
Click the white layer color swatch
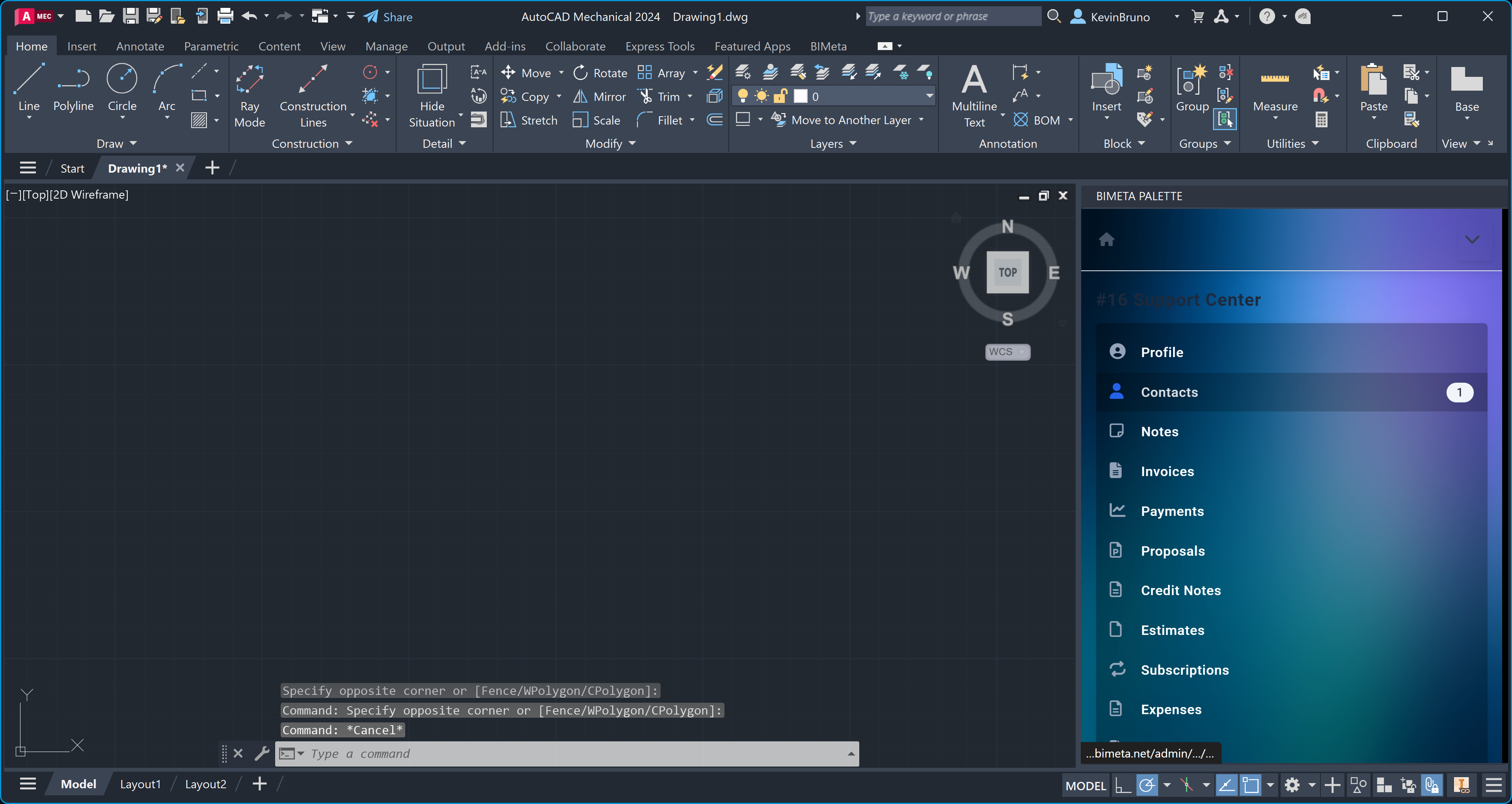pyautogui.click(x=801, y=96)
